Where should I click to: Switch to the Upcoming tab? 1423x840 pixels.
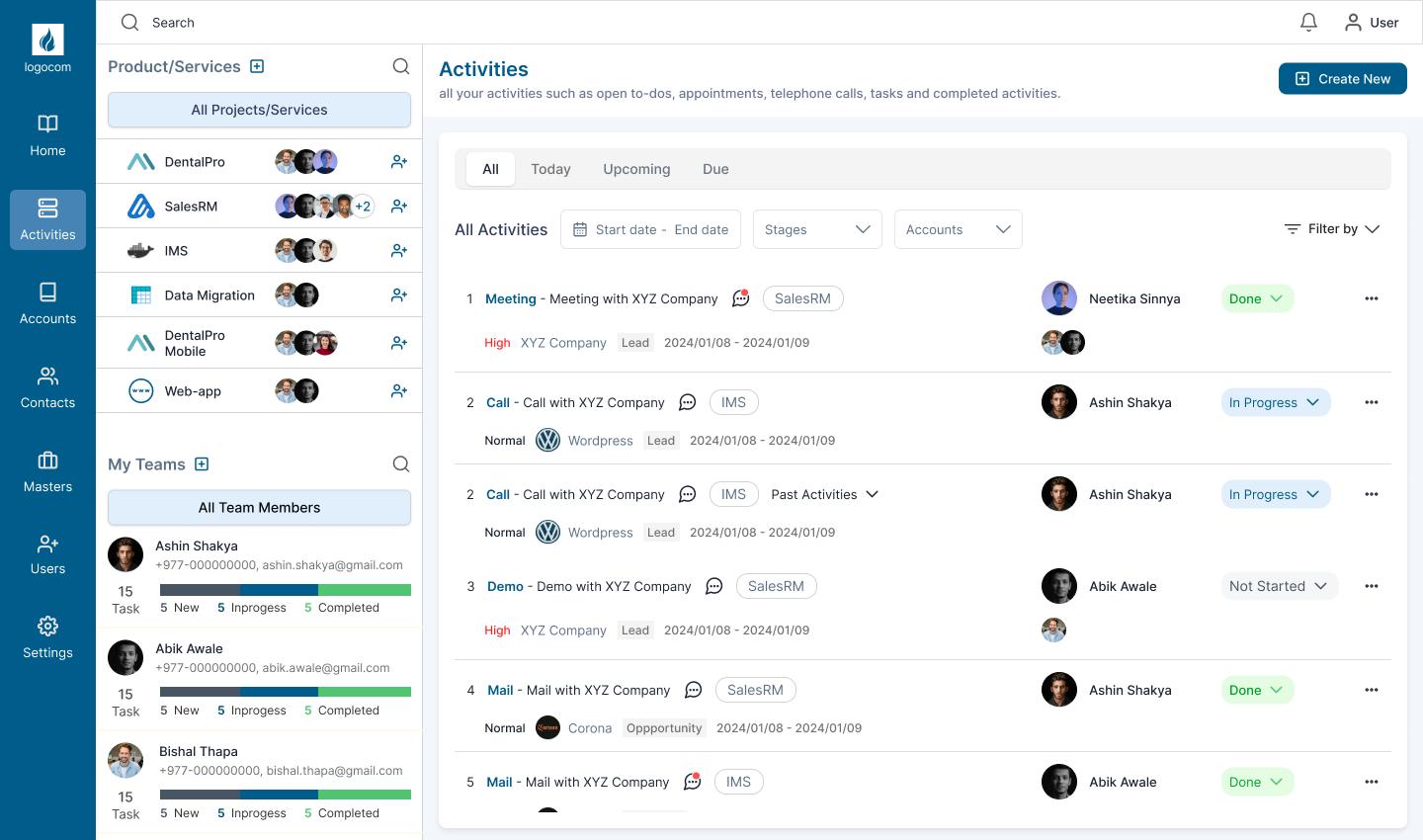click(636, 169)
